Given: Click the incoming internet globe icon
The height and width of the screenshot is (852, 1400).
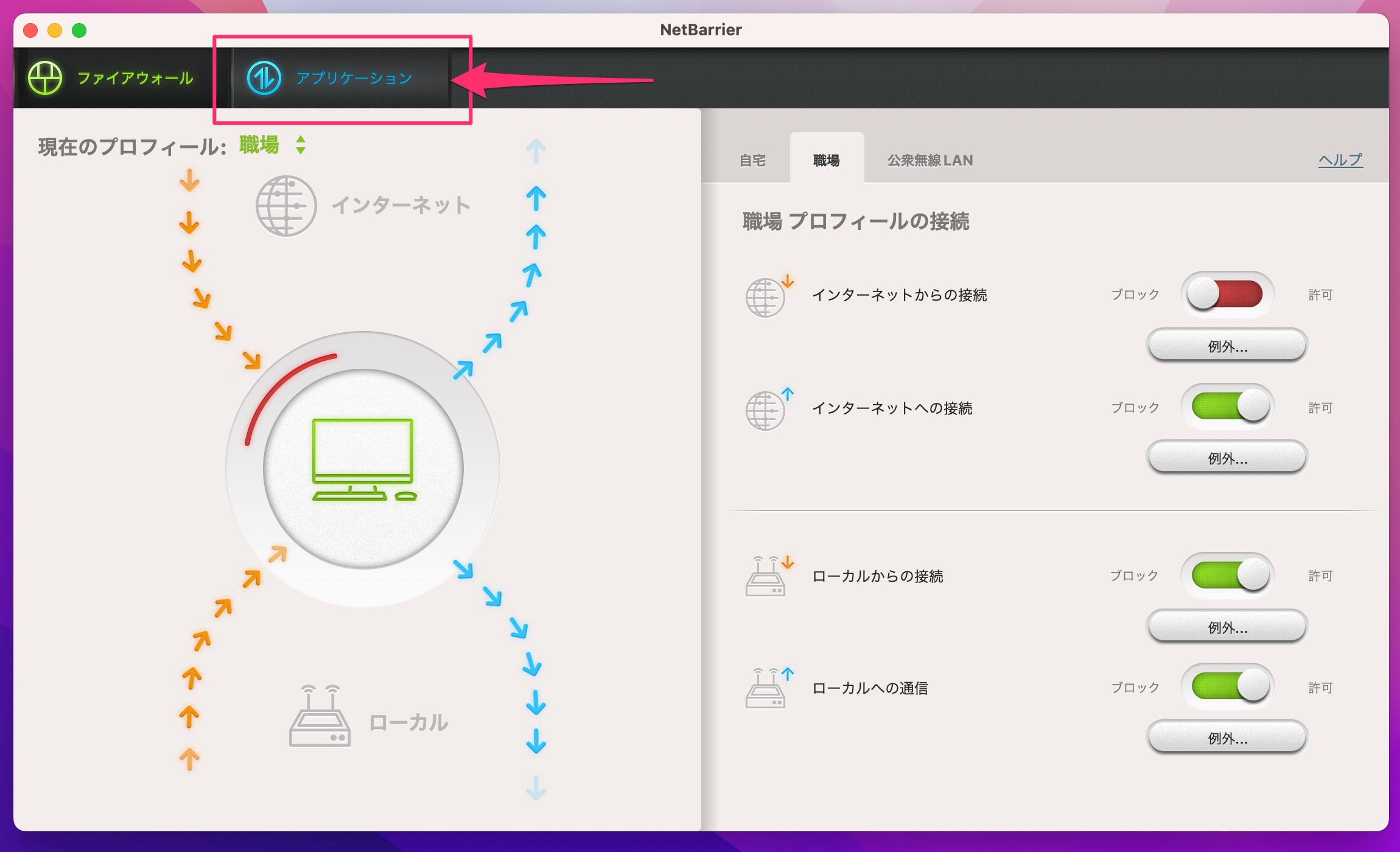Looking at the screenshot, I should click(x=769, y=296).
